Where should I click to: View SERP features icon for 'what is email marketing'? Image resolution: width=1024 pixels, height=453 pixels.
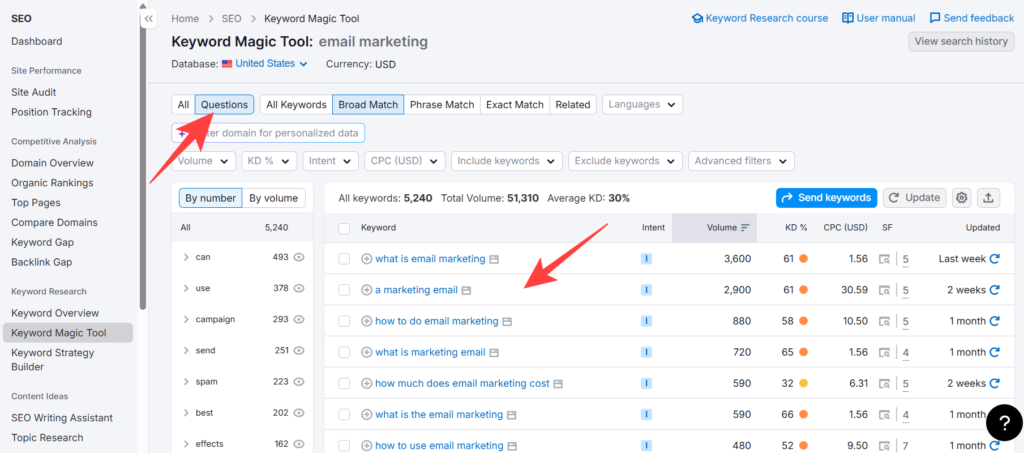click(x=885, y=259)
